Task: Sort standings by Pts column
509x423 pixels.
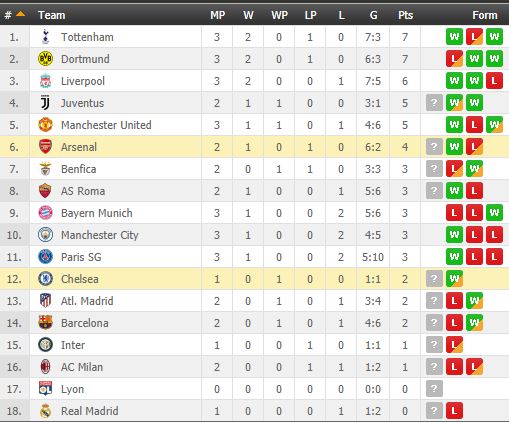Action: tap(405, 15)
